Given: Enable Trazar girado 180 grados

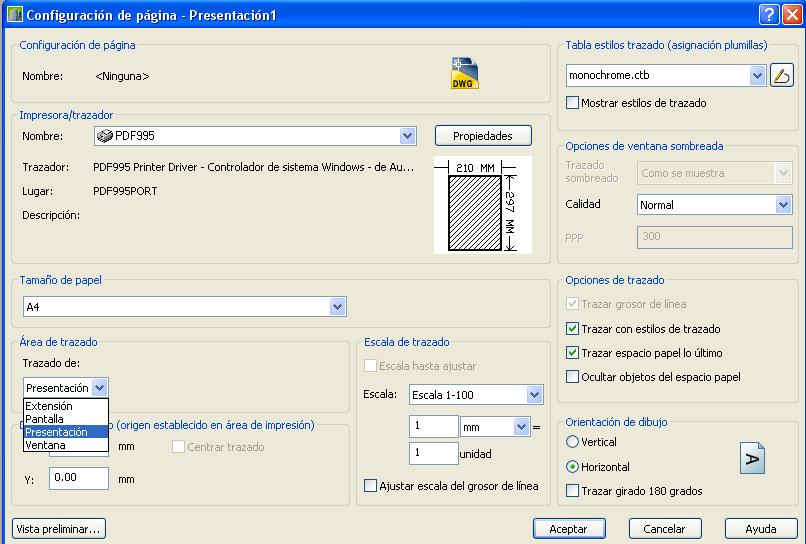Looking at the screenshot, I should point(573,491).
